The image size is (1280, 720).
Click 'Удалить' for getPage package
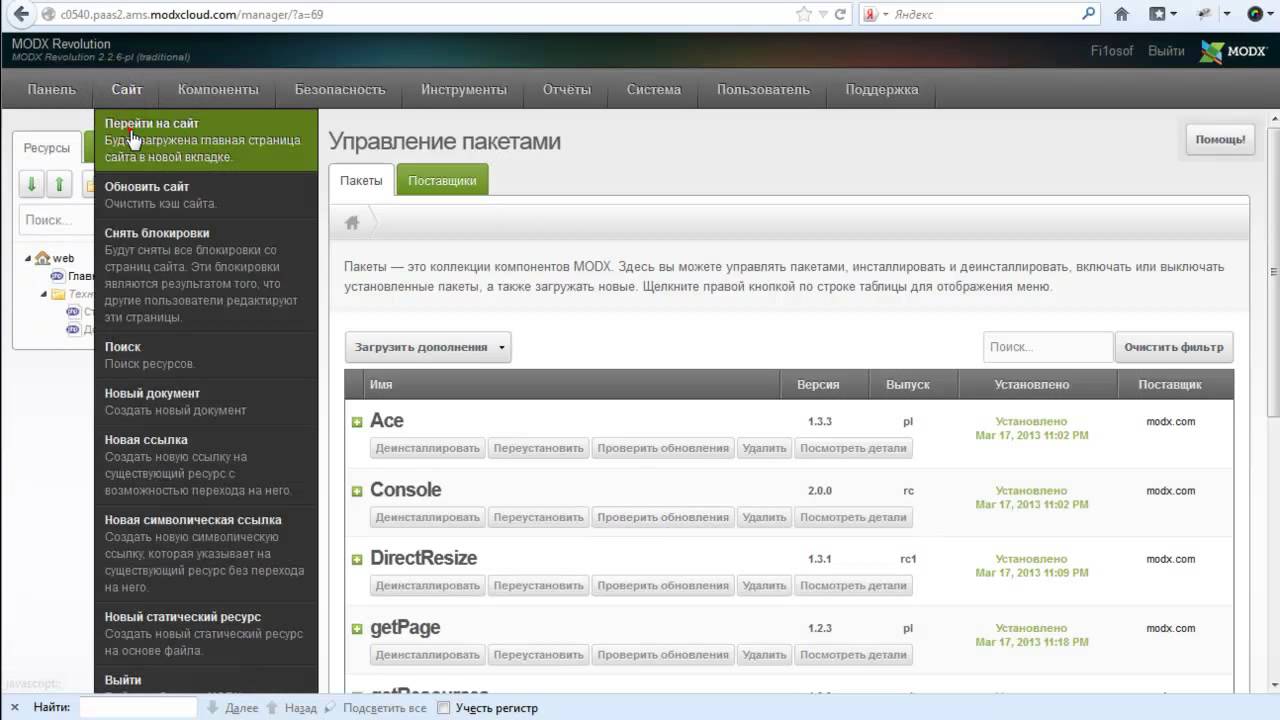(765, 655)
